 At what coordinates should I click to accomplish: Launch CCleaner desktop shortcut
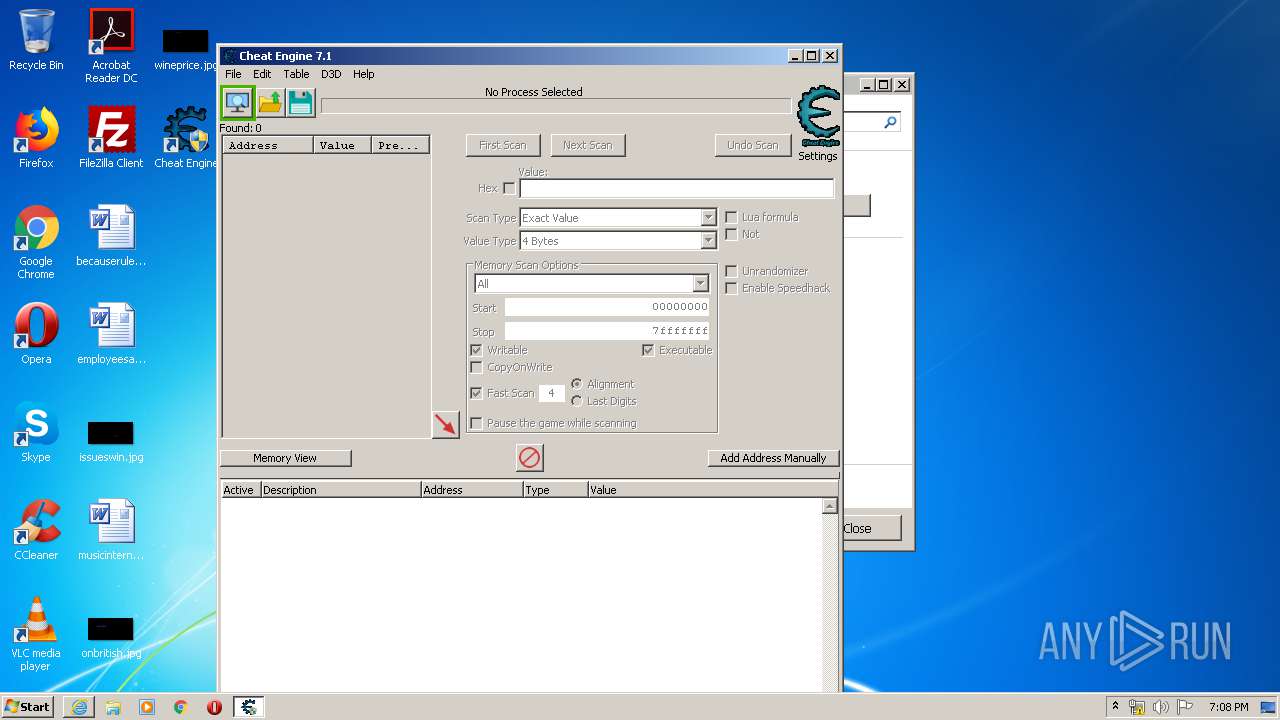[36, 530]
